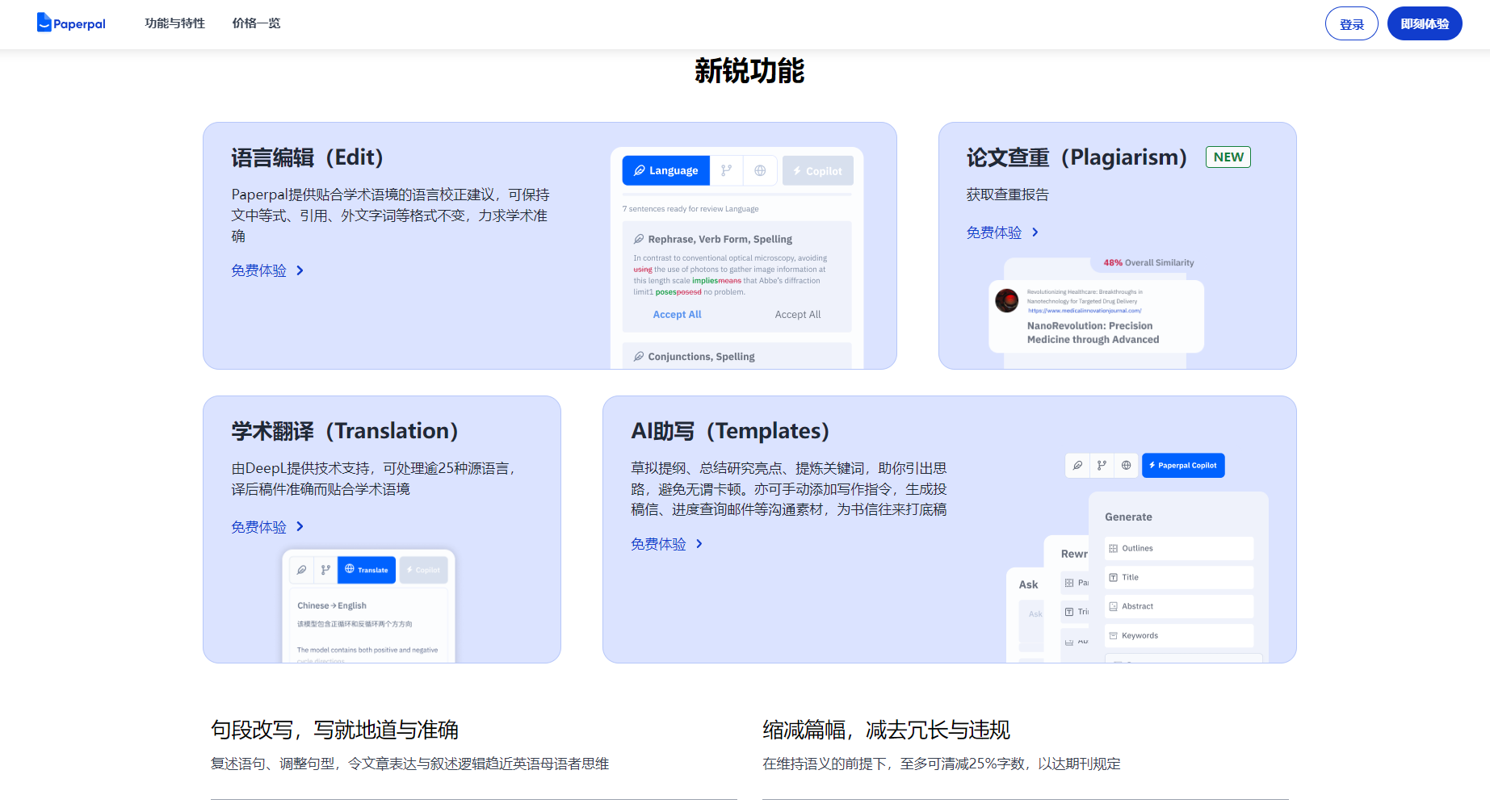Click the NanoRevolution article title
Viewport: 1490px width, 812px height.
click(x=1093, y=333)
